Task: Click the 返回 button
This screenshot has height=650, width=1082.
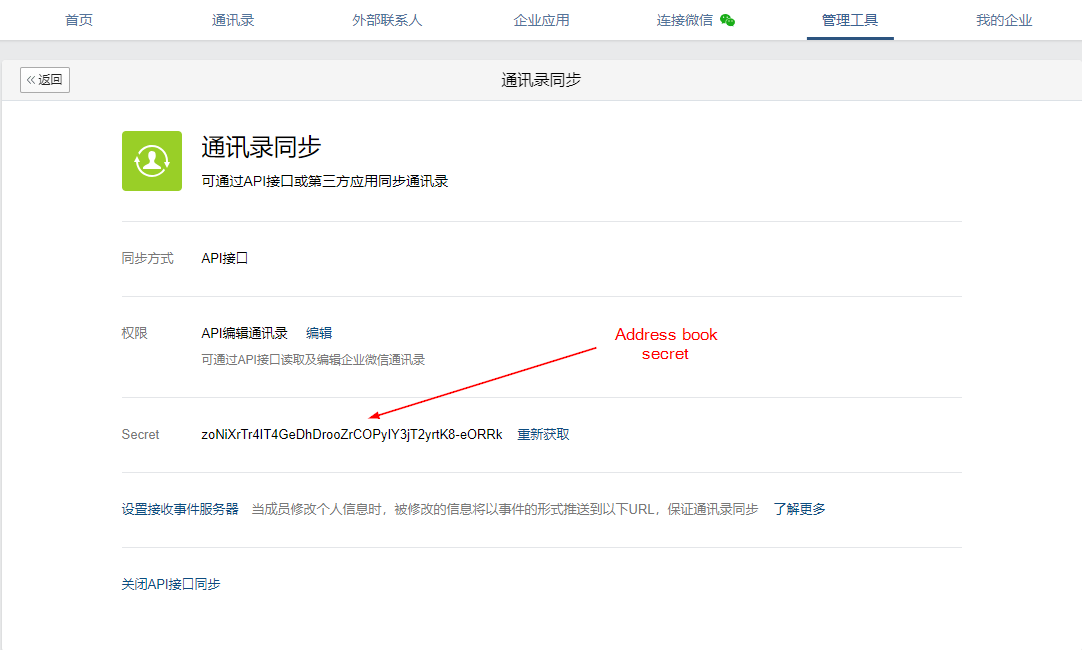Action: point(44,79)
